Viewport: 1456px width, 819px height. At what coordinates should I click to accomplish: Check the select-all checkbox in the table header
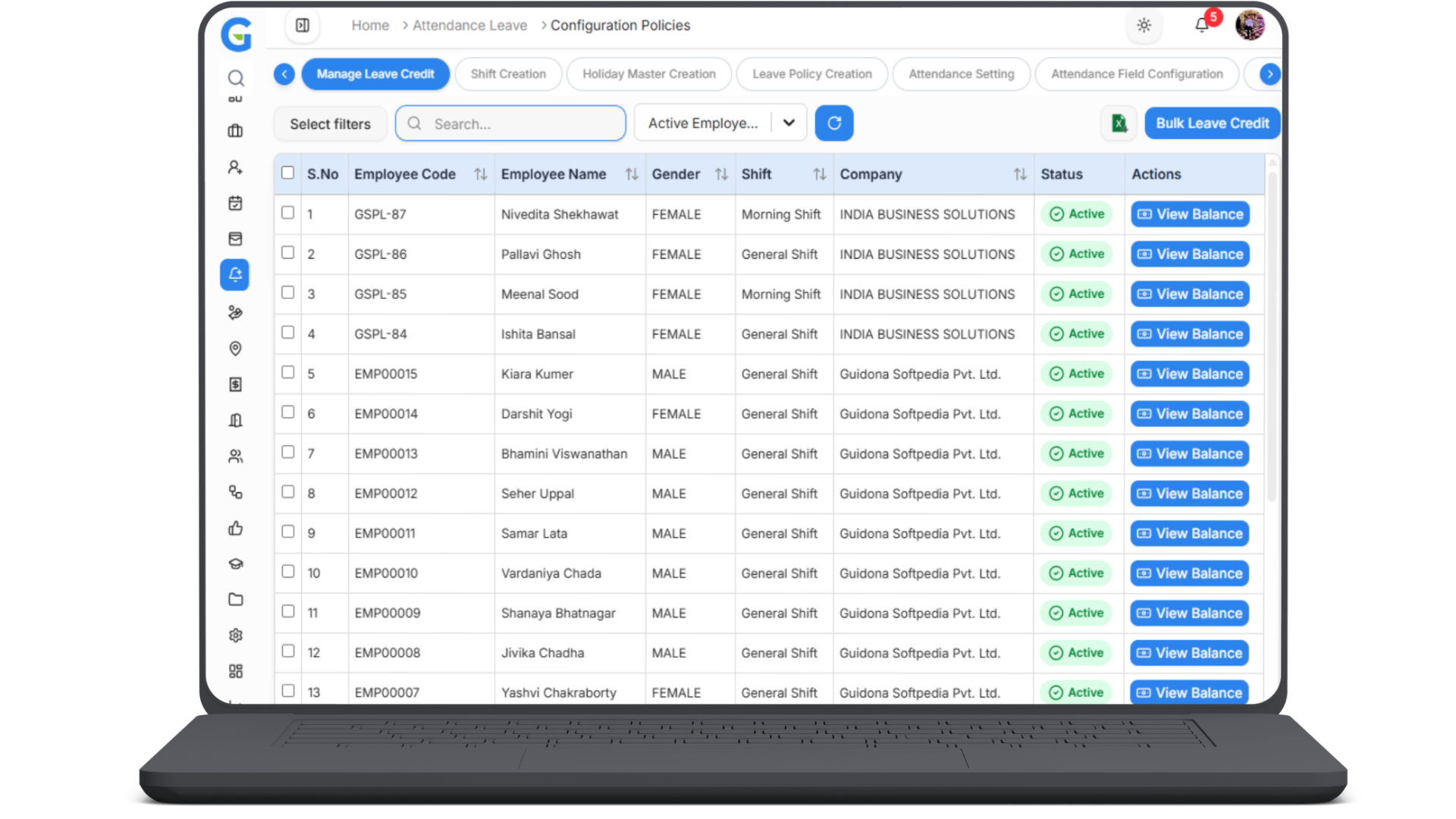tap(287, 173)
